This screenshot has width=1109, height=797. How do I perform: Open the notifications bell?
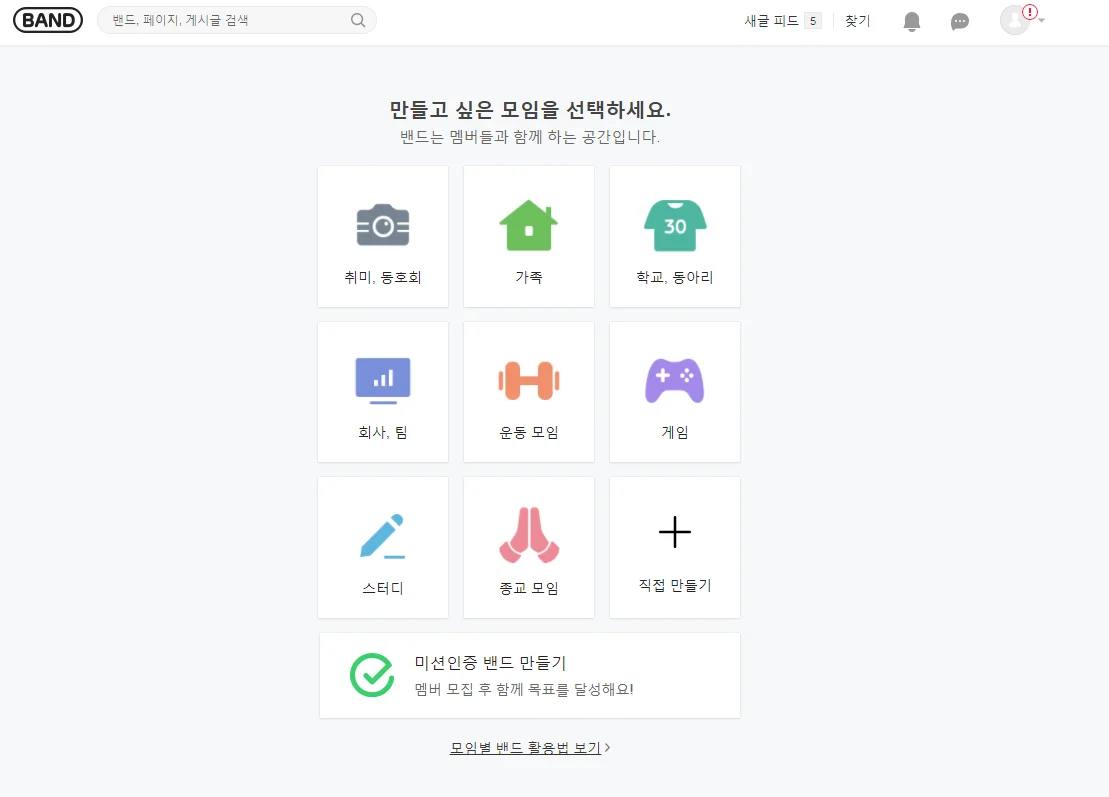point(912,21)
